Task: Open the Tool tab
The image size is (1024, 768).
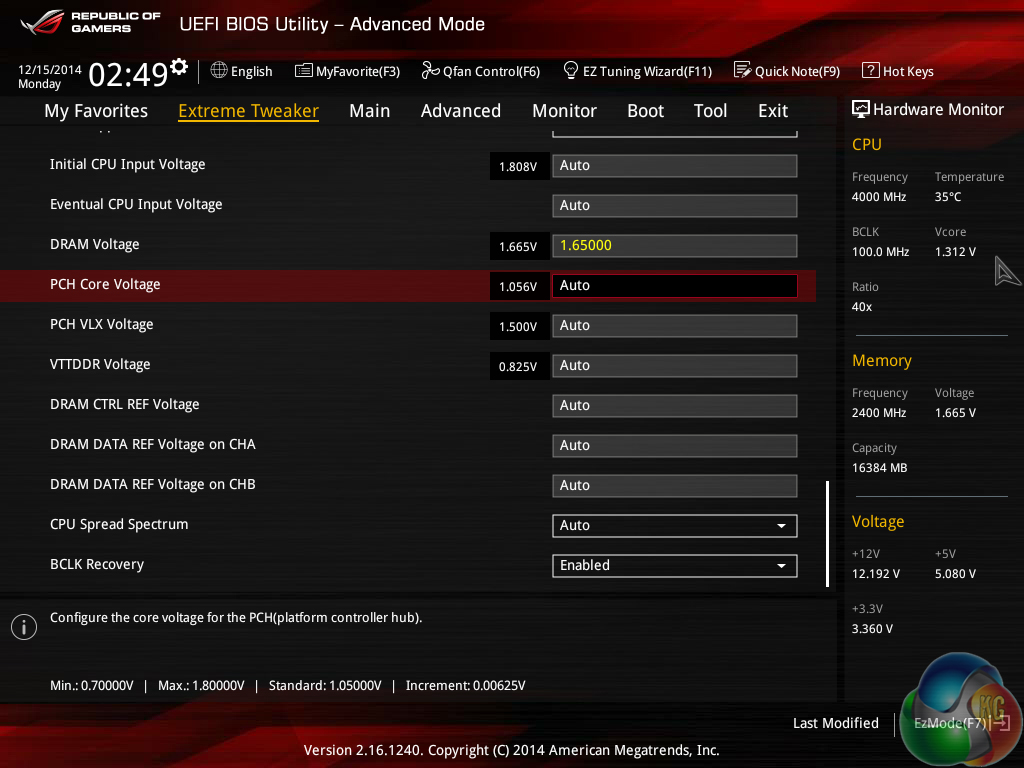Action: 710,111
